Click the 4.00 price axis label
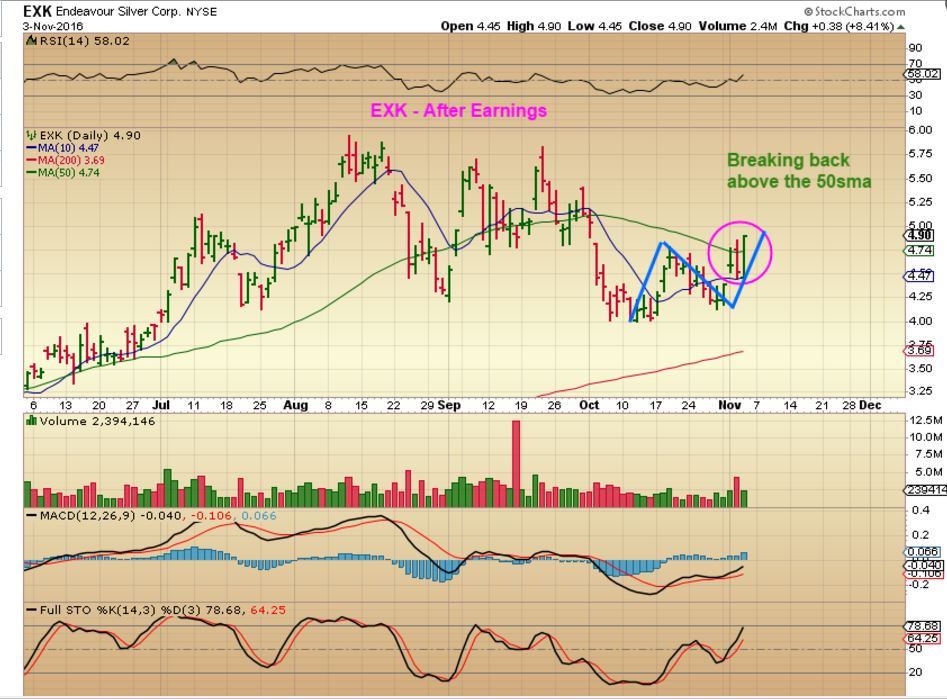 coord(920,321)
